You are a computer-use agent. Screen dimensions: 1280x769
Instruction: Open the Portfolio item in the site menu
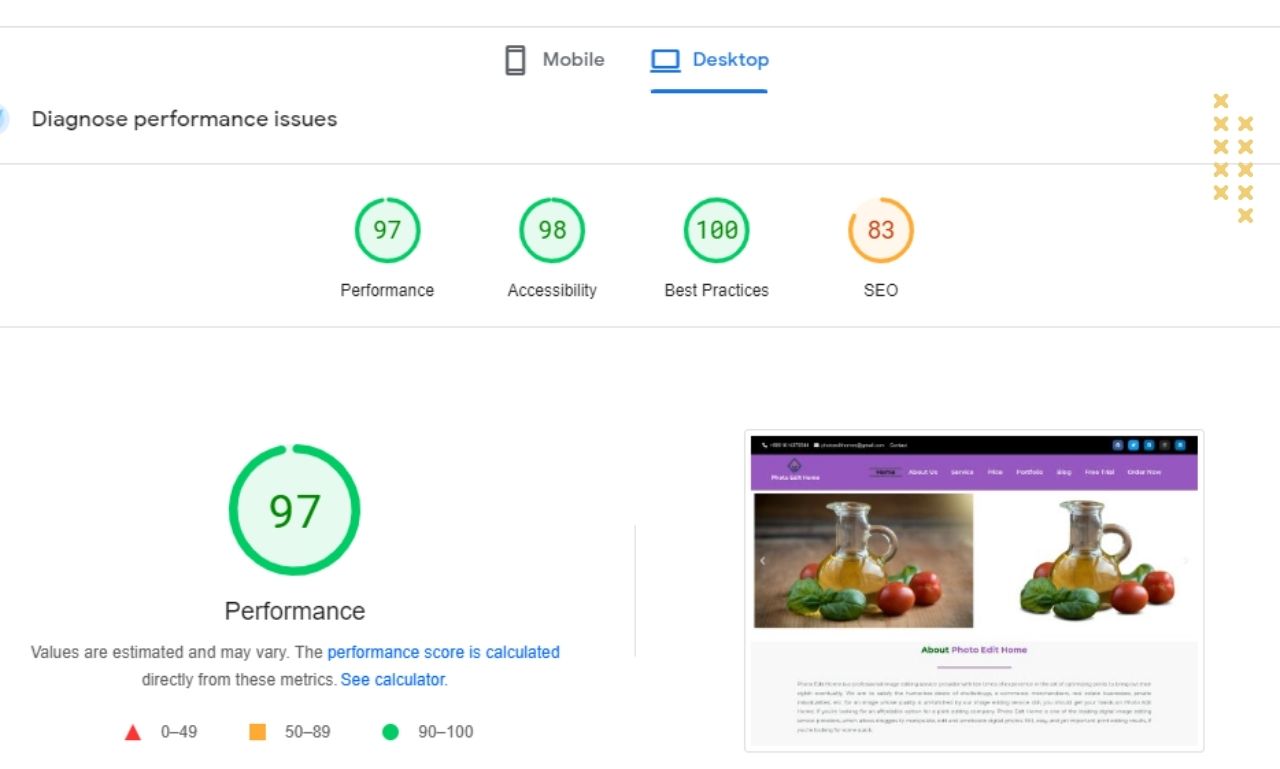[1029, 471]
